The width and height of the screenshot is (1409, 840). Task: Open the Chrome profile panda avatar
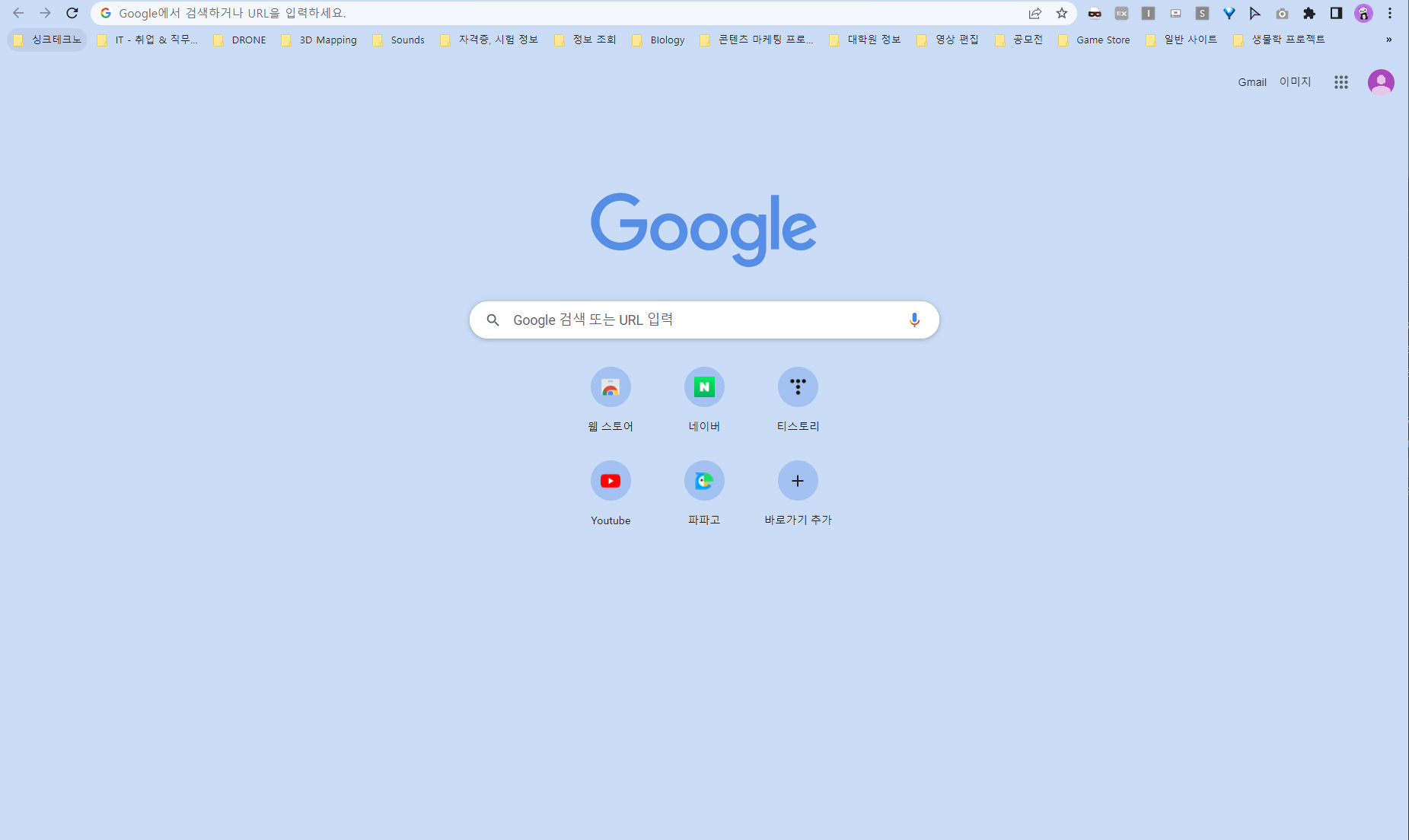point(1363,13)
